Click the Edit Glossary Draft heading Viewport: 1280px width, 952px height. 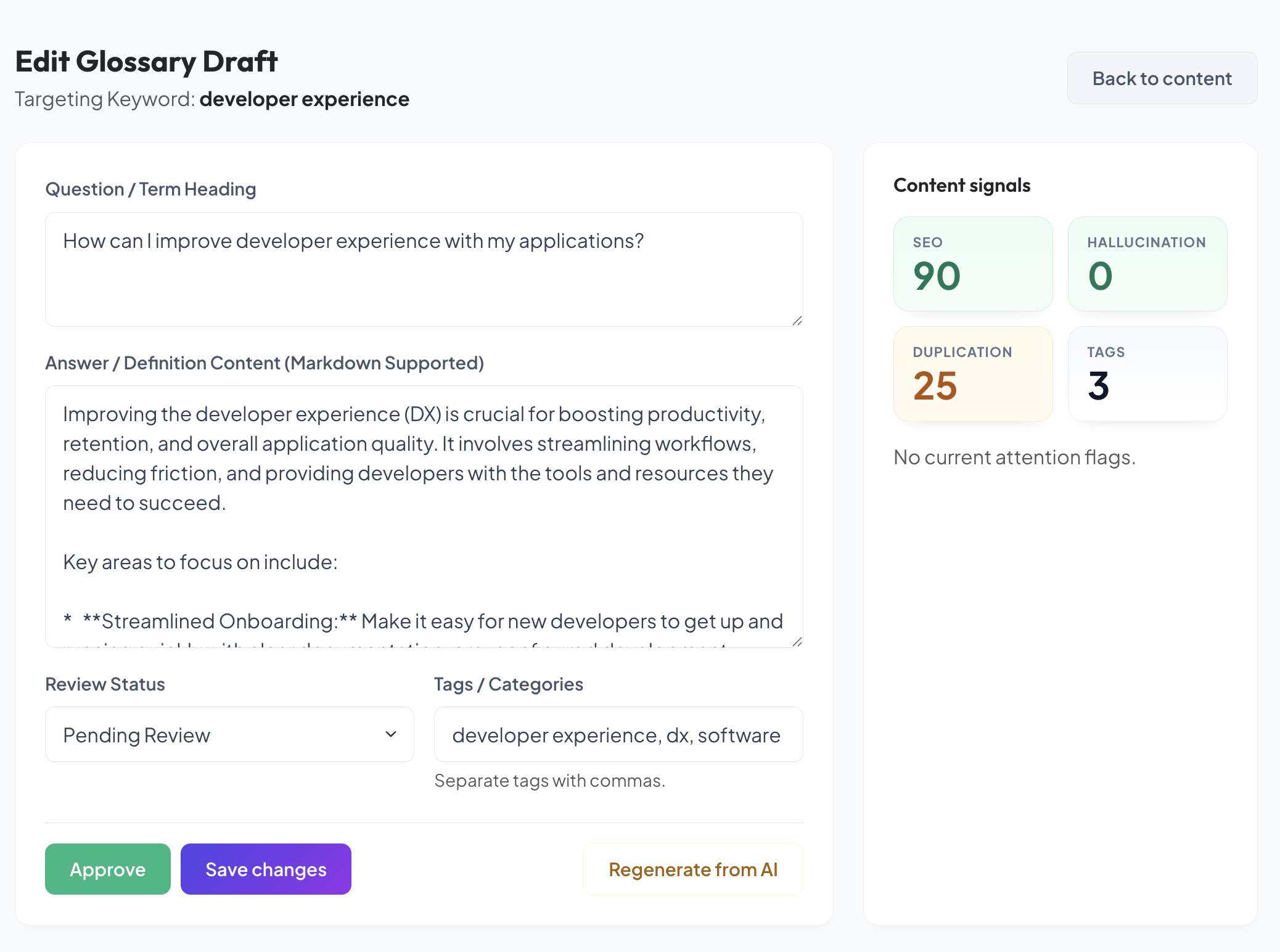(x=147, y=62)
